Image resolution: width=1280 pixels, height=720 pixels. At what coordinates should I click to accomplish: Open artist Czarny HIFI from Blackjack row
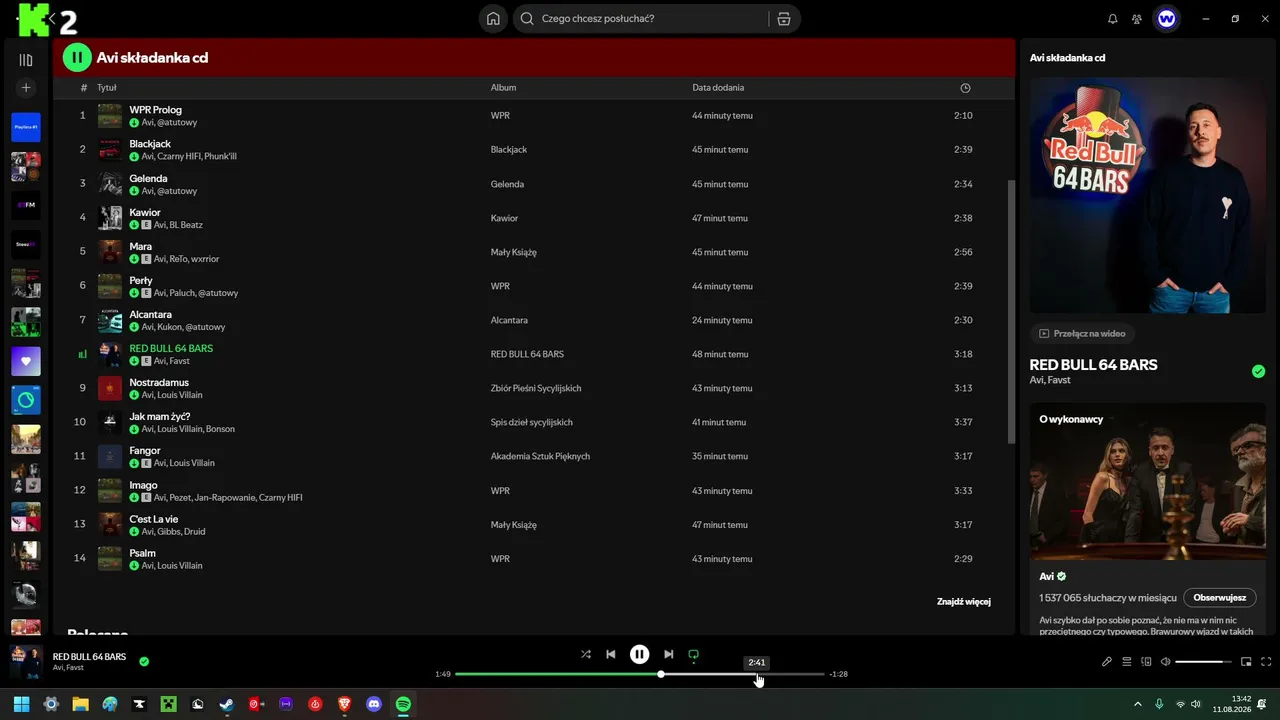click(179, 157)
